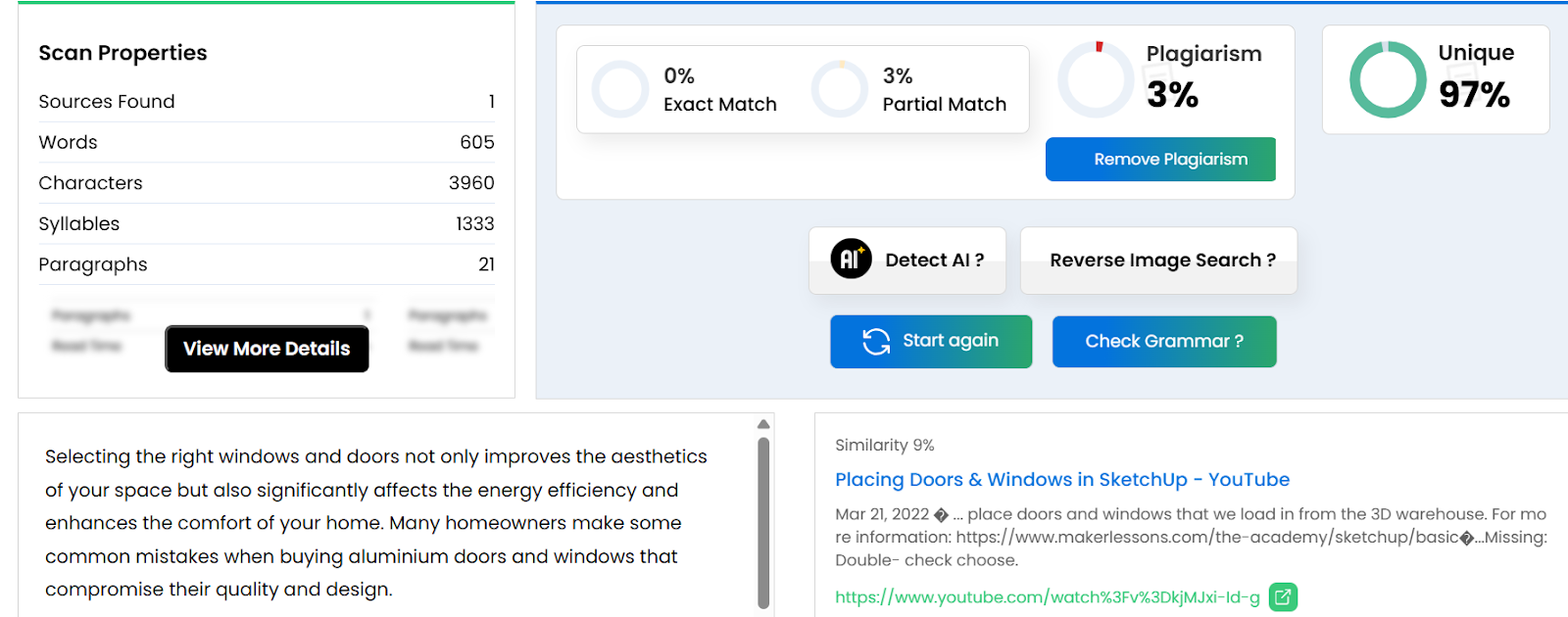Click the Similarity 9% label
The width and height of the screenshot is (1568, 617).
pyautogui.click(x=884, y=445)
